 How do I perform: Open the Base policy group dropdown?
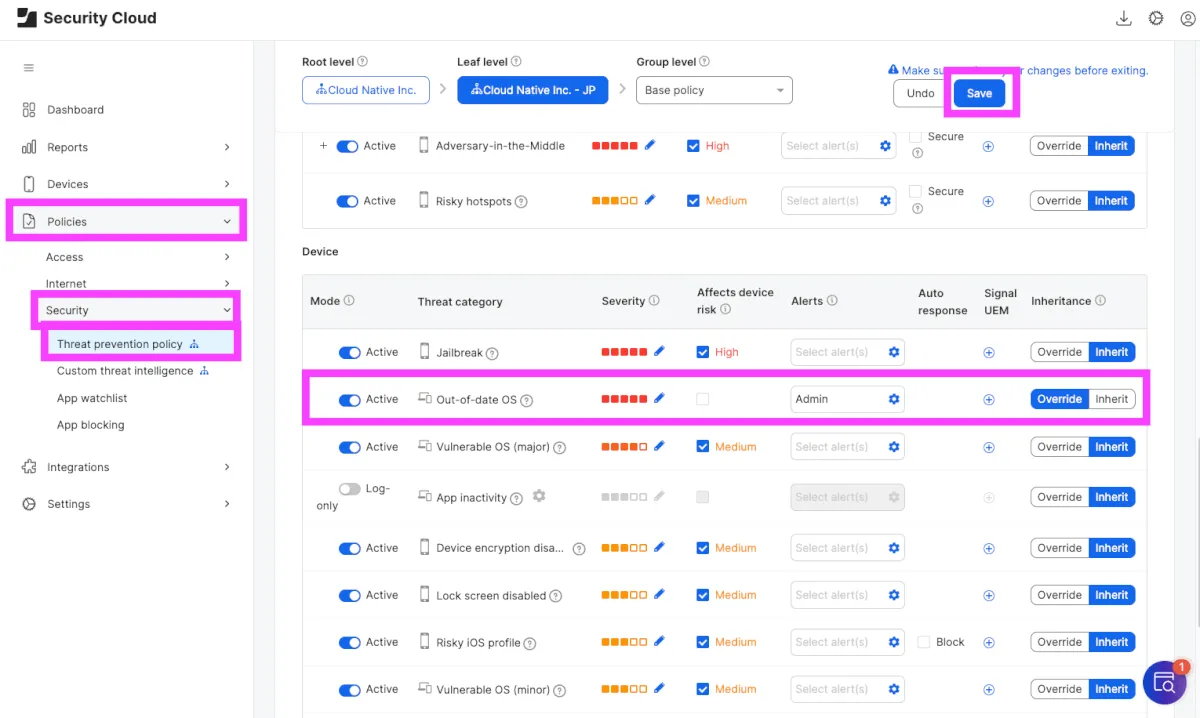coord(714,90)
